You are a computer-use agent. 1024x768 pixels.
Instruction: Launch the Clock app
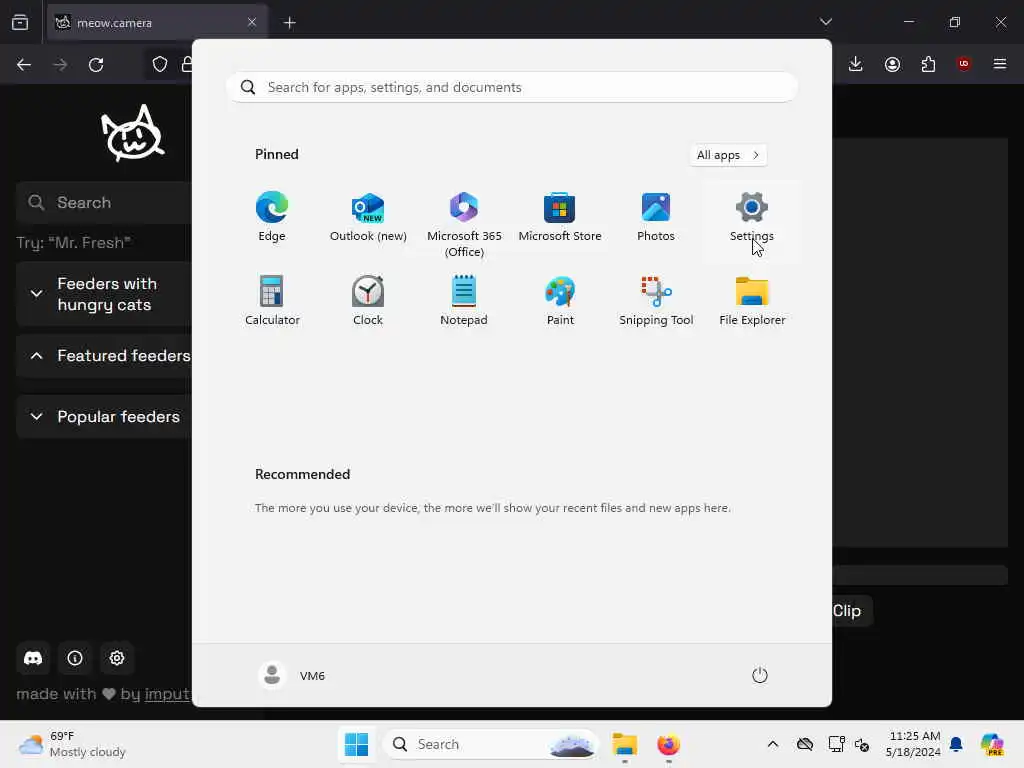click(x=368, y=301)
